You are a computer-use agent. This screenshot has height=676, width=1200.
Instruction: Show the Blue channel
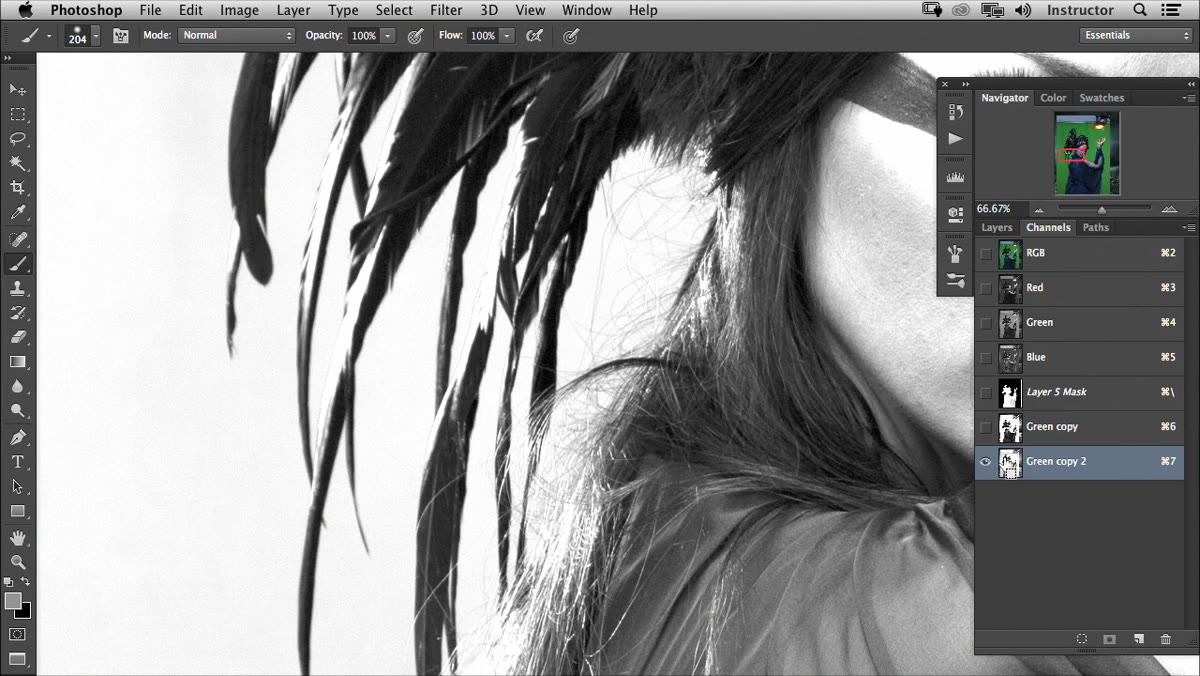pos(986,357)
